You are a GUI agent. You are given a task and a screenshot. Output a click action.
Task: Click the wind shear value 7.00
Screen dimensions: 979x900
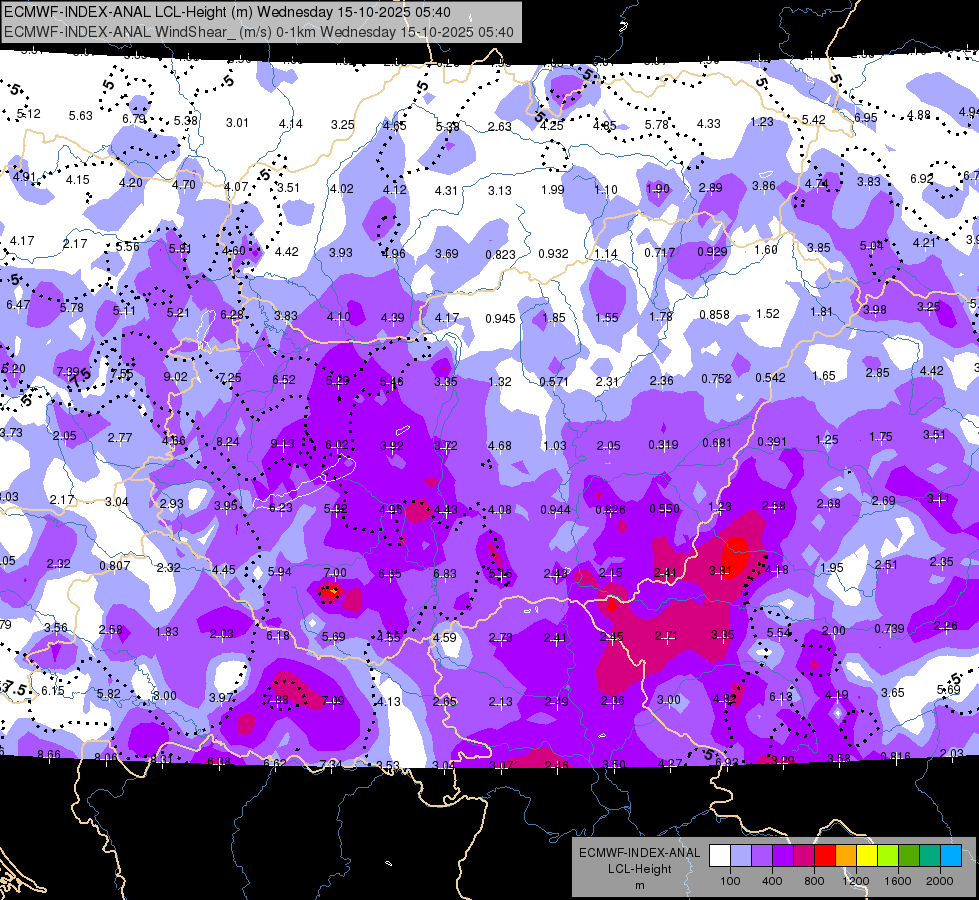pyautogui.click(x=335, y=572)
